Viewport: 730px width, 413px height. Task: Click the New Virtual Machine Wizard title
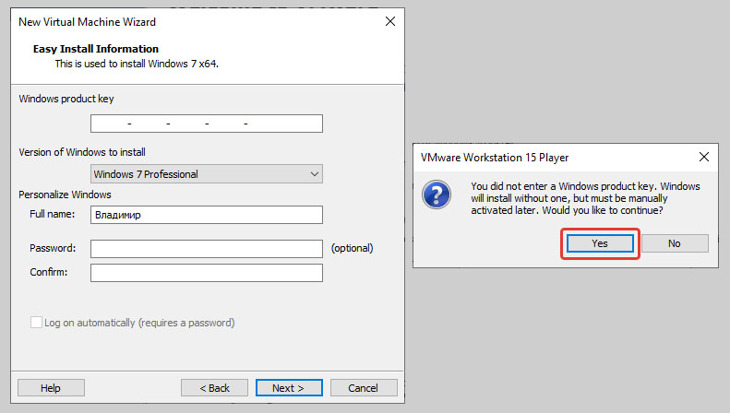coord(87,22)
